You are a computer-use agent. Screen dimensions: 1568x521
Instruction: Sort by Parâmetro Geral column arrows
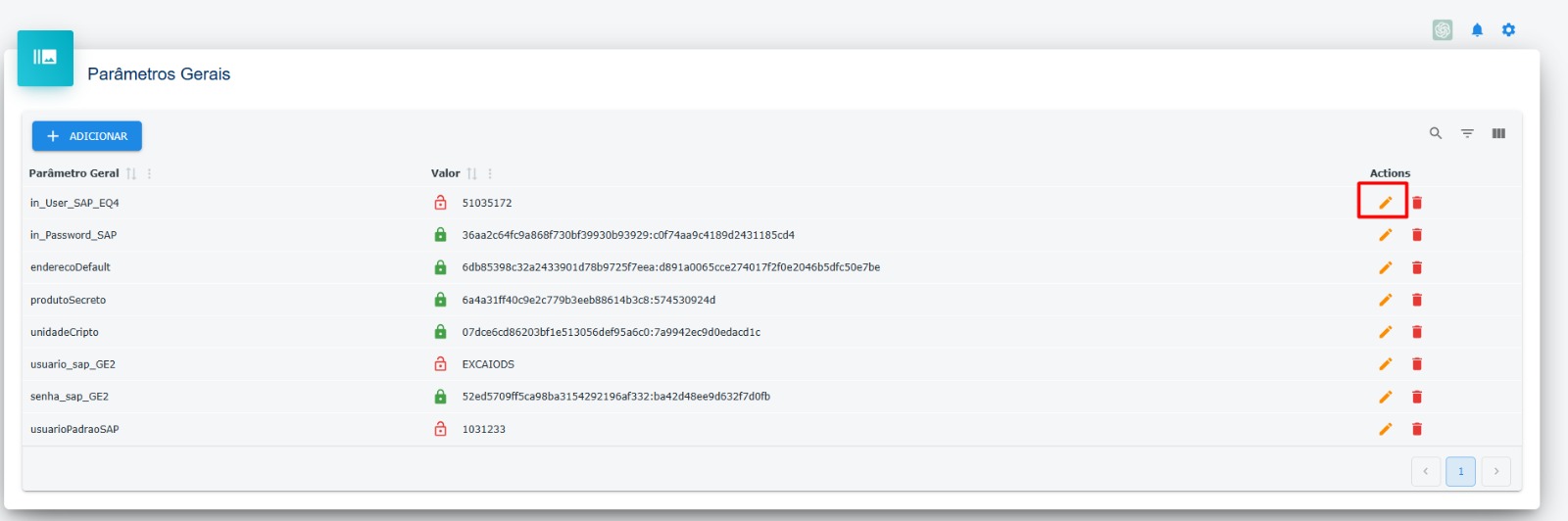coord(131,173)
